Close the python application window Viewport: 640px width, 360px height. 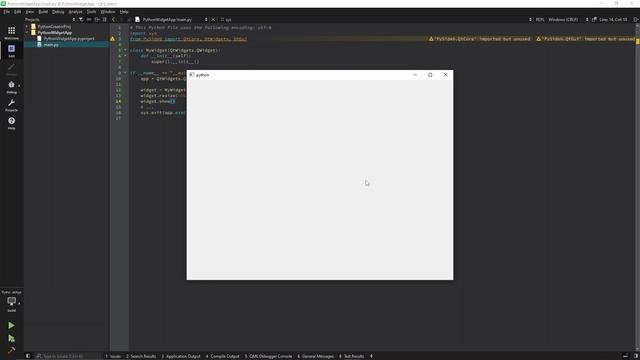point(445,75)
